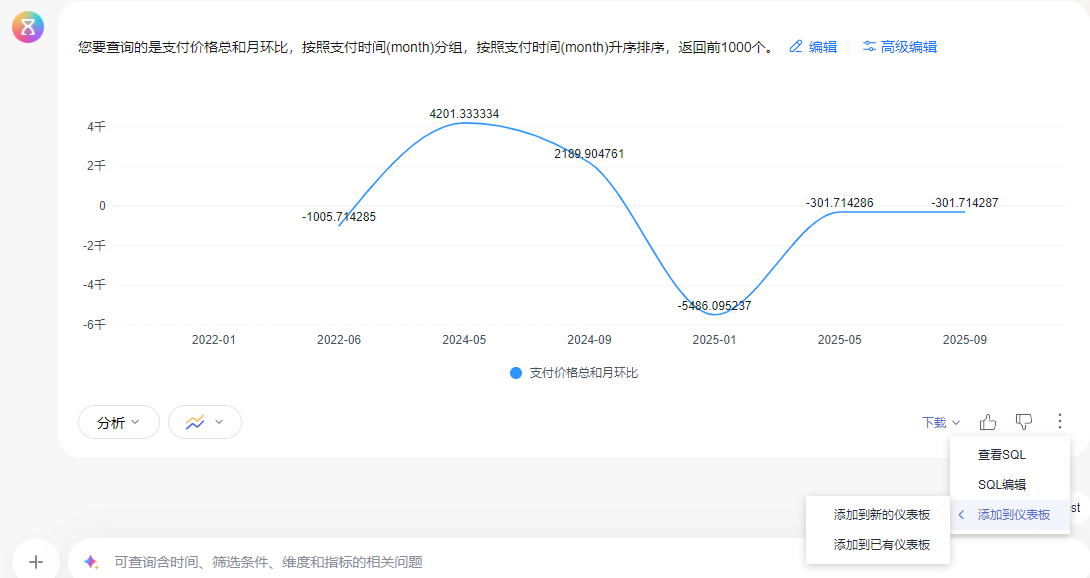Click the 2022-01 axis label
The width and height of the screenshot is (1090, 578).
[x=214, y=340]
